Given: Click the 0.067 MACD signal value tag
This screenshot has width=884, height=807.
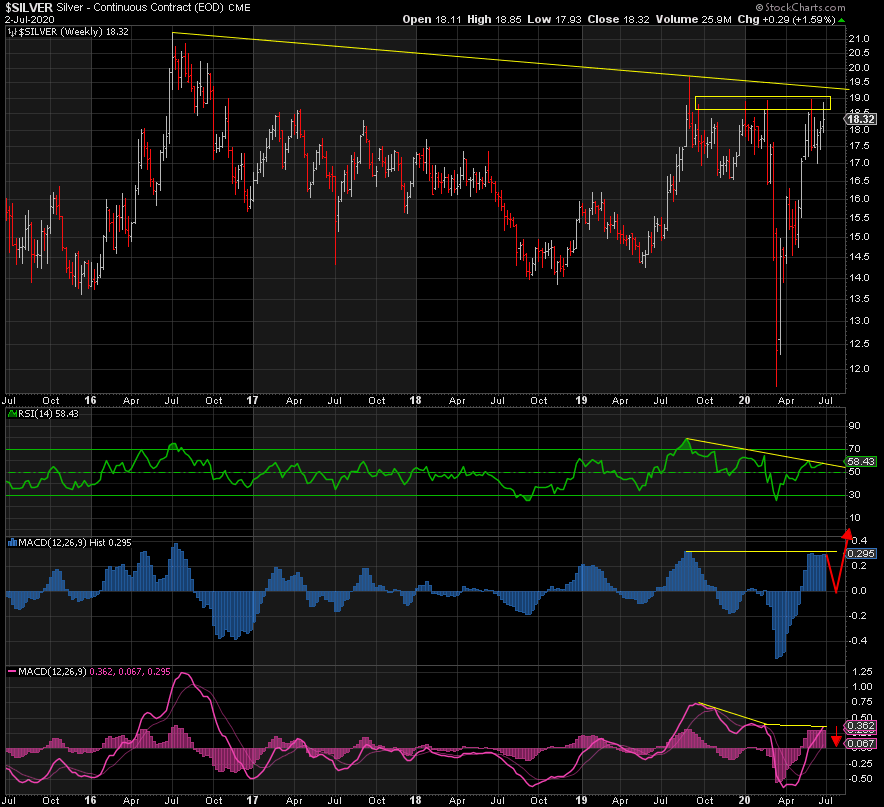Looking at the screenshot, I should (x=863, y=744).
